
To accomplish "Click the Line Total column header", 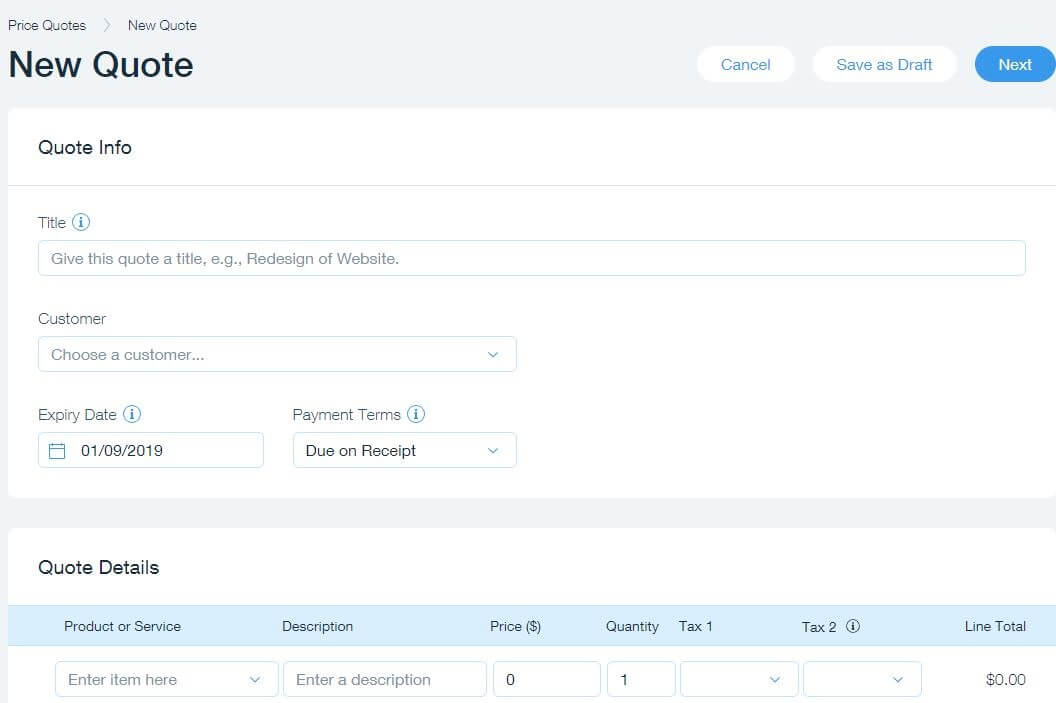I will tap(995, 626).
